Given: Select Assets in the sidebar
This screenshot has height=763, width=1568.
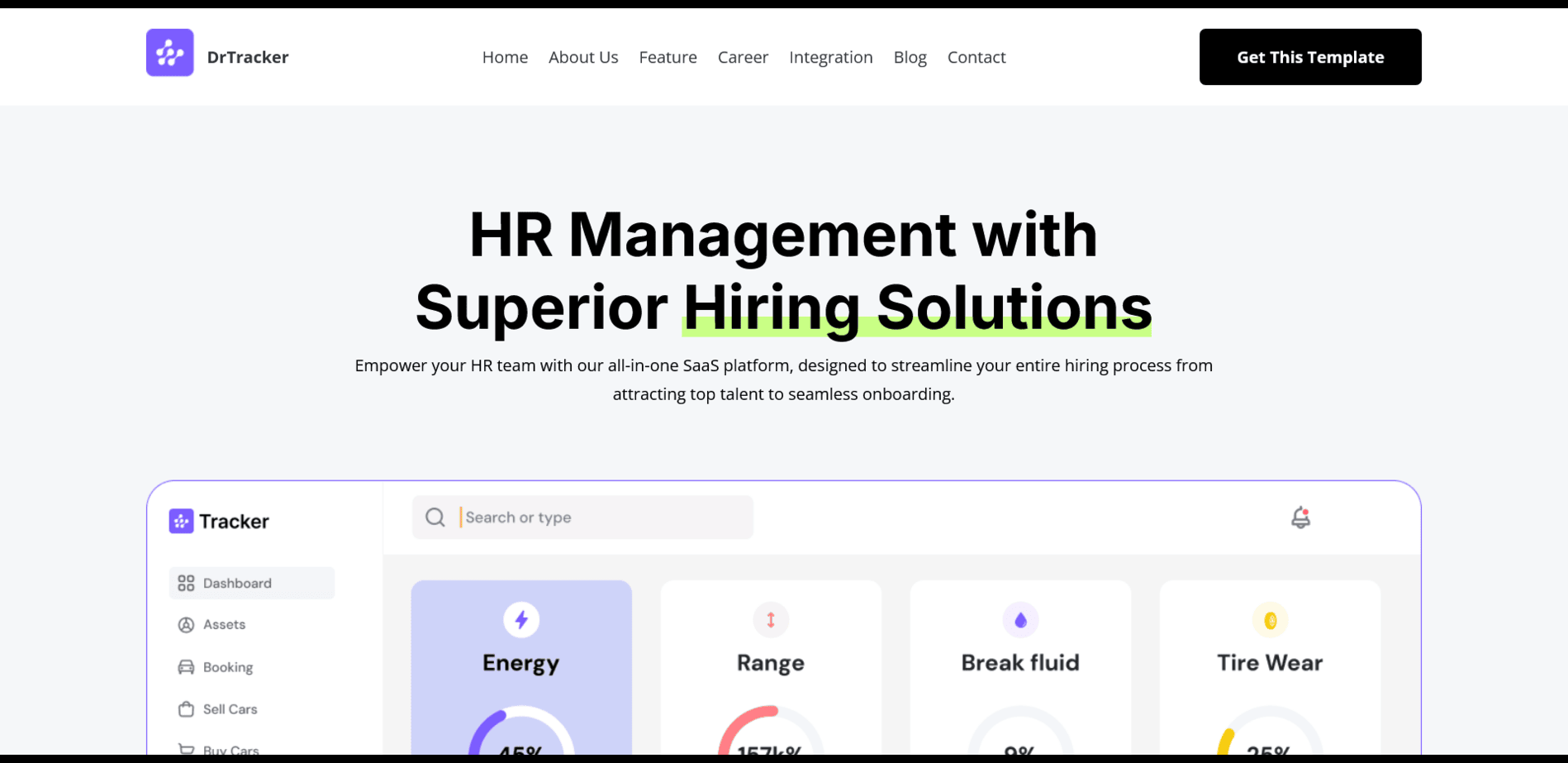Looking at the screenshot, I should (x=223, y=625).
